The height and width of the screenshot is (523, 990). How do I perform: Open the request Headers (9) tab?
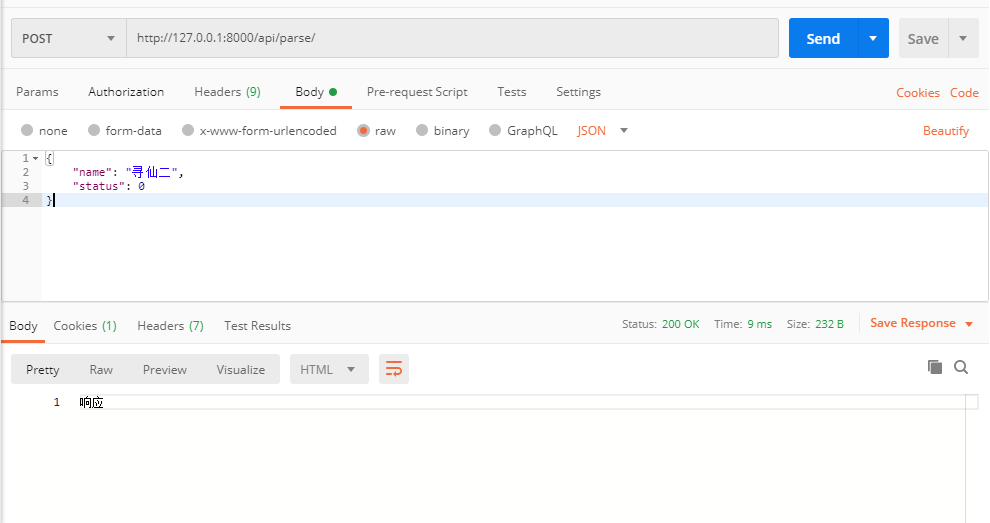click(227, 92)
